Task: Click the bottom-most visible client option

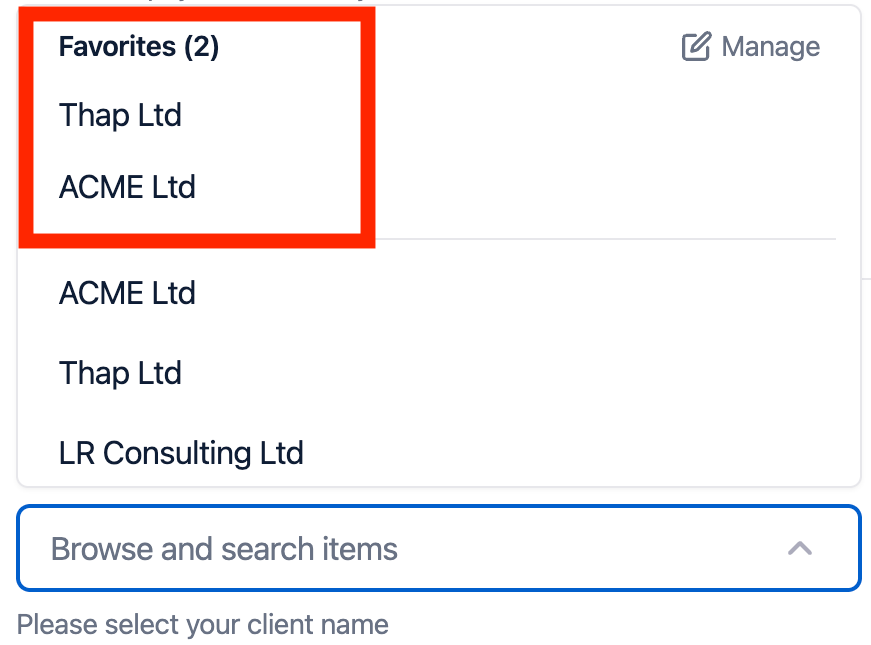Action: [181, 453]
